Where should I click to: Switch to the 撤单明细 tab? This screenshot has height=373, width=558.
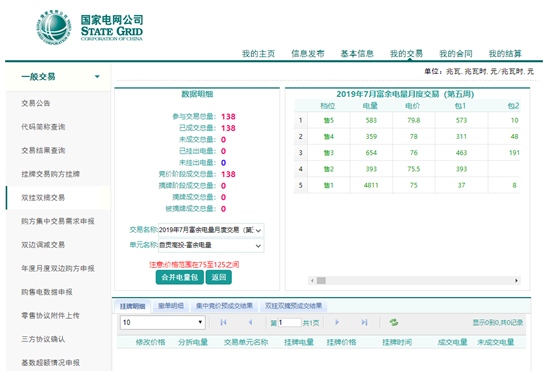(171, 306)
